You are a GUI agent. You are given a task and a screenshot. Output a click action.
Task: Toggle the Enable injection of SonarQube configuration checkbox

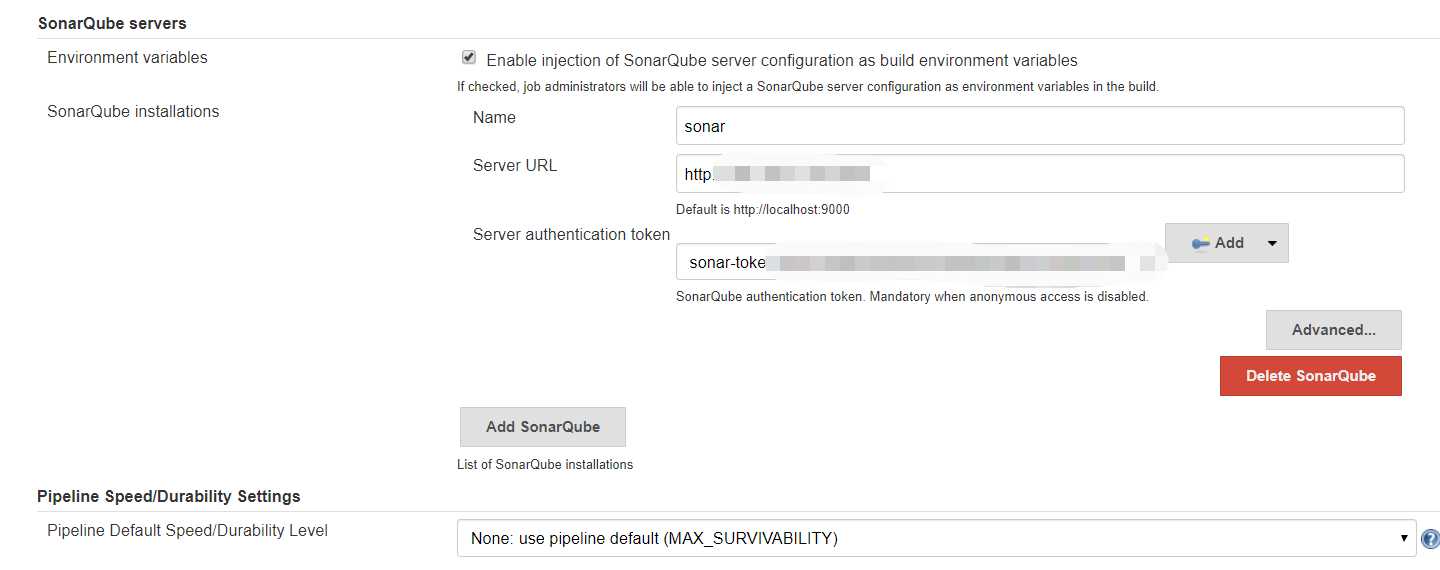click(x=469, y=58)
